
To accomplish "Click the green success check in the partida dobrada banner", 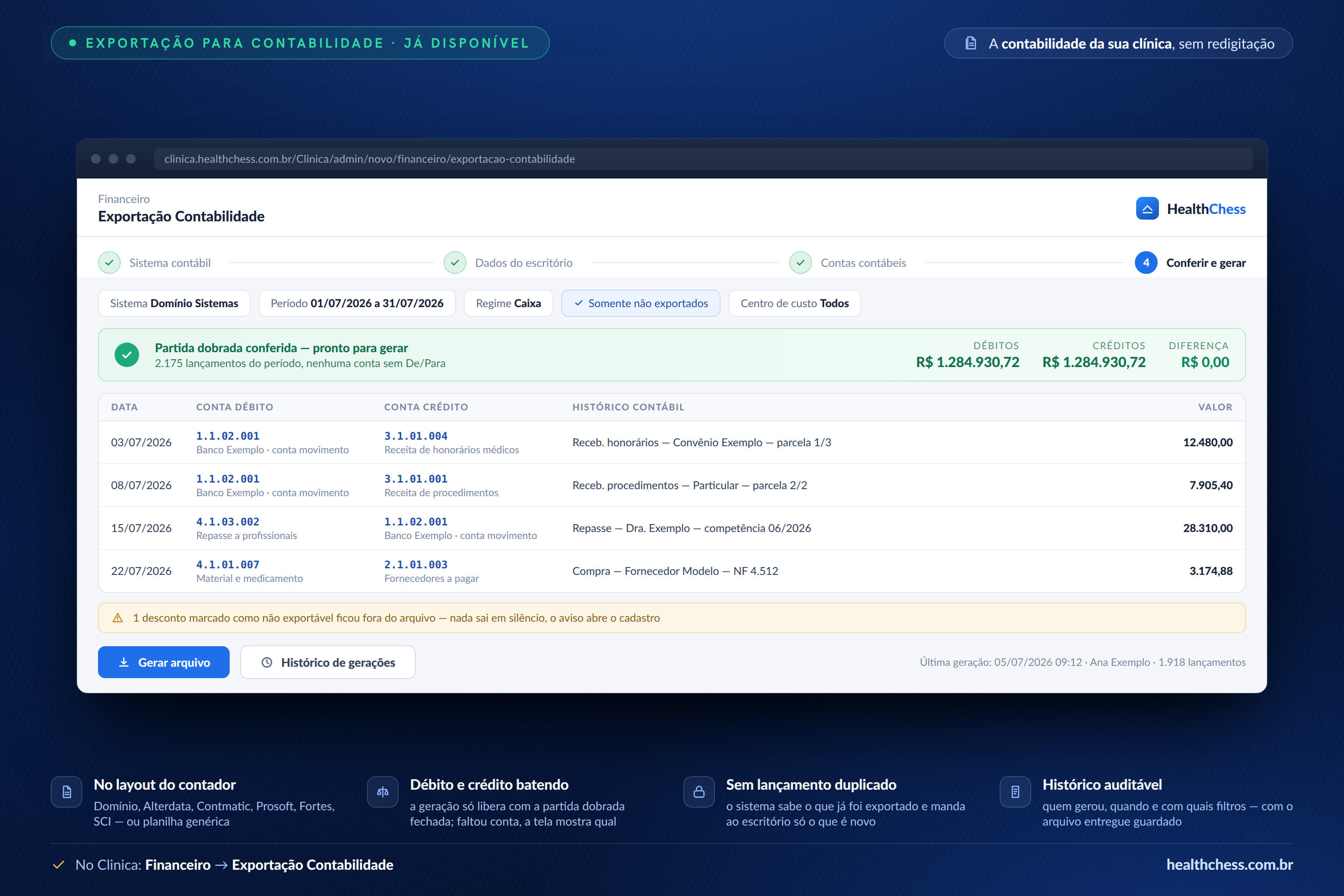I will click(x=127, y=355).
